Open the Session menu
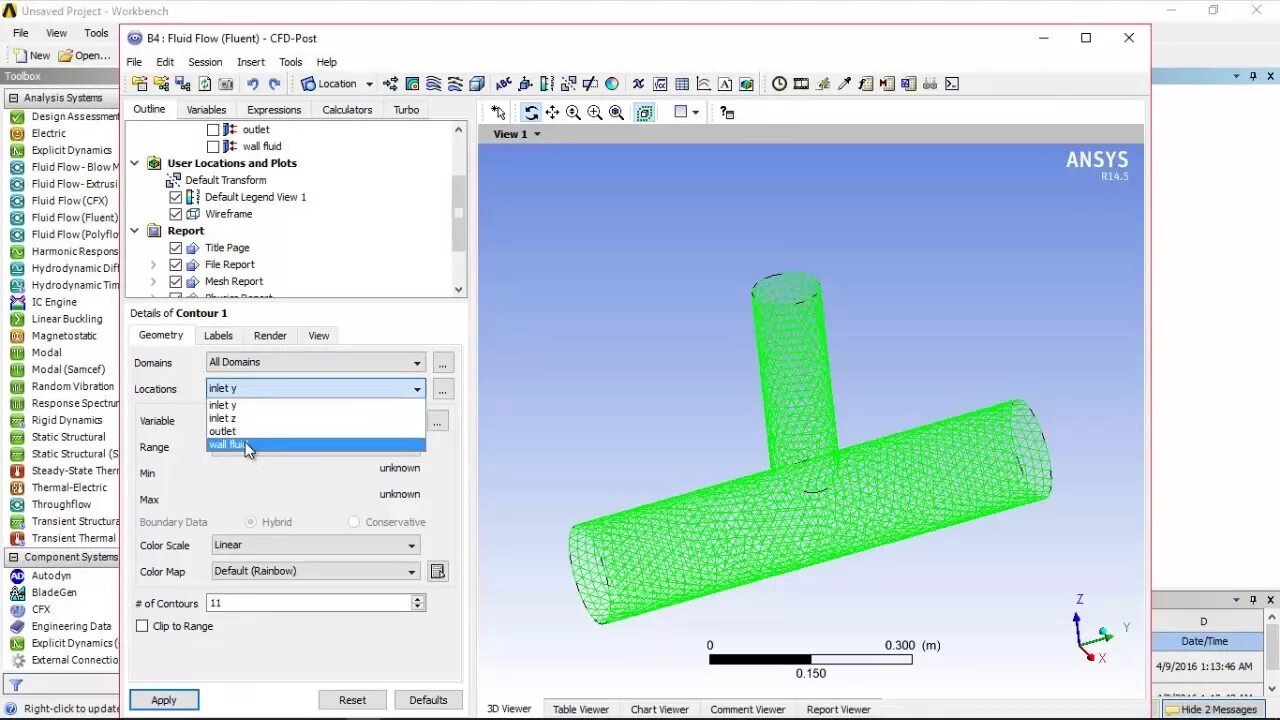 click(x=205, y=62)
